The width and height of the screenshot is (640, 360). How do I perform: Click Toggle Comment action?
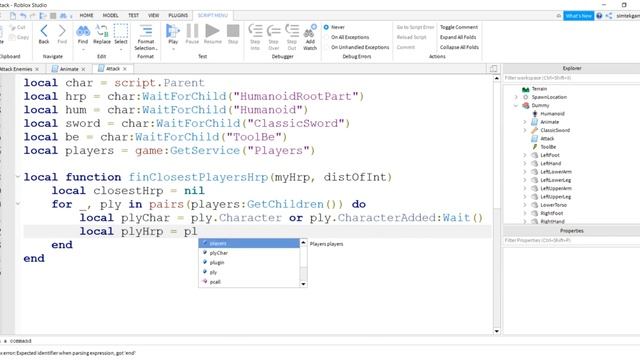pos(459,27)
